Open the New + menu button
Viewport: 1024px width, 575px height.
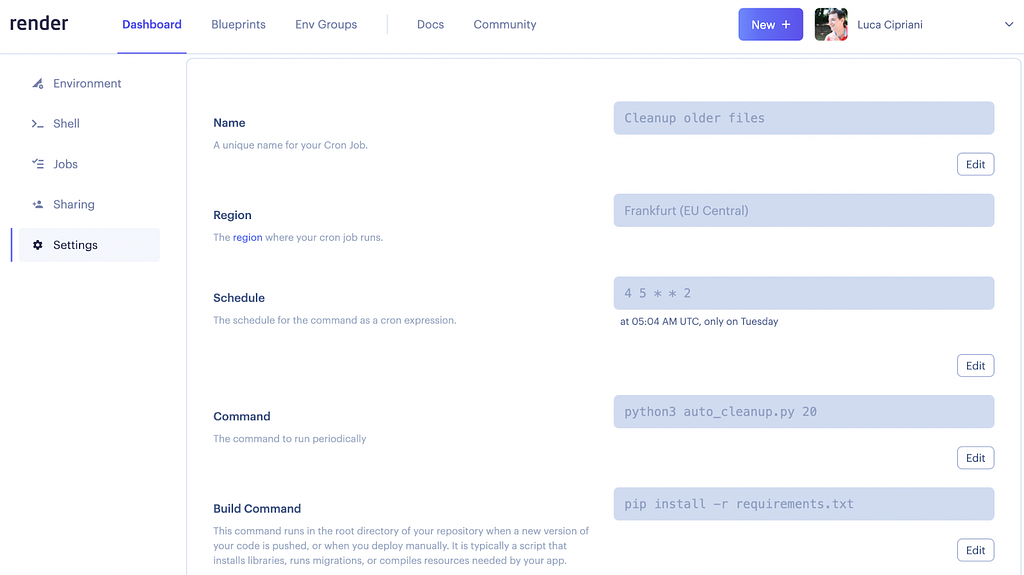[771, 25]
